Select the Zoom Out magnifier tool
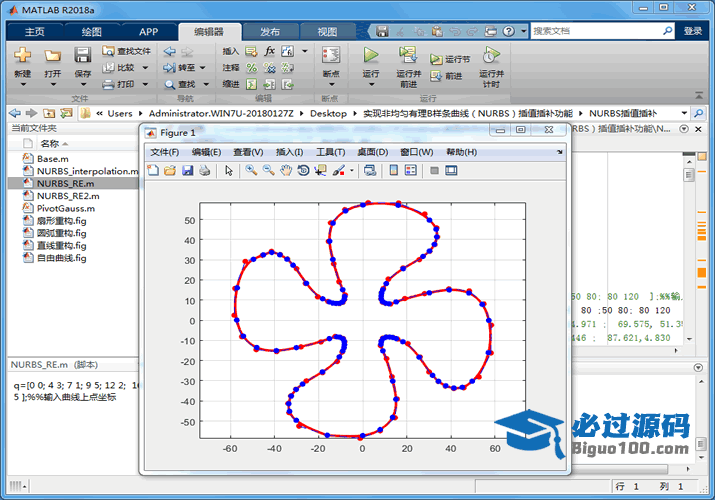715x500 pixels. tap(269, 170)
